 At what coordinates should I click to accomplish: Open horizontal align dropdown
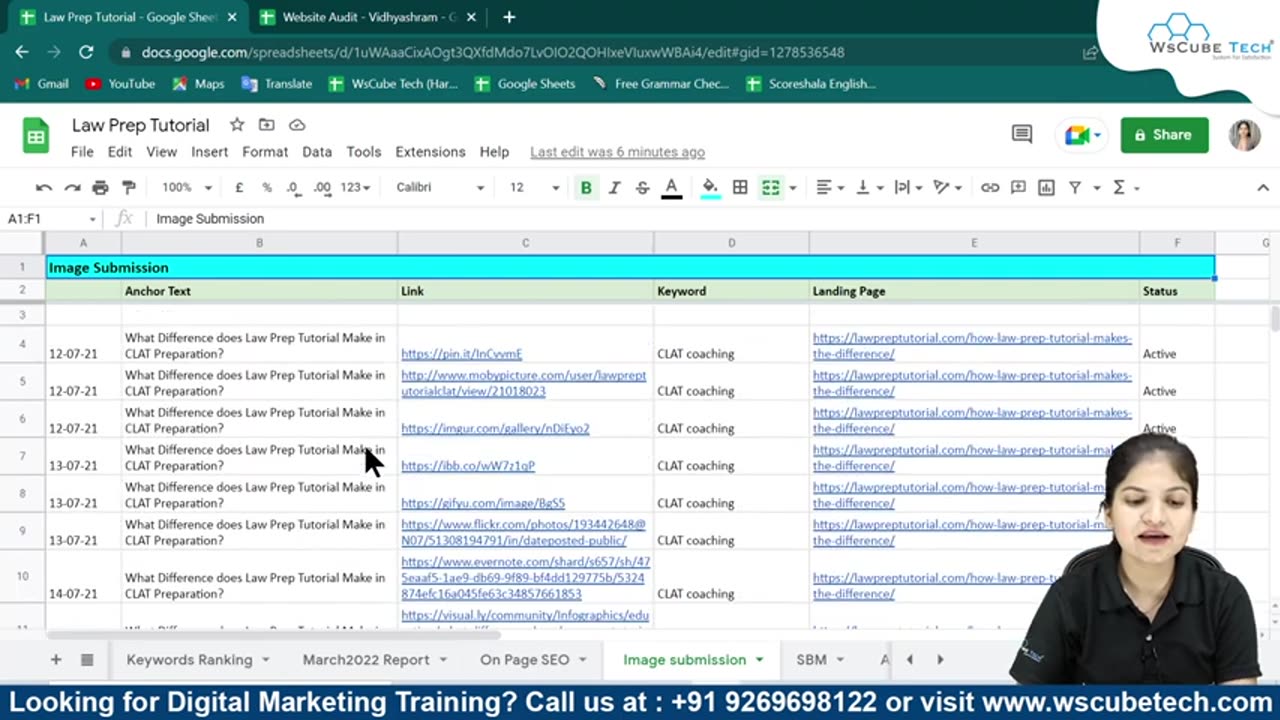[829, 187]
